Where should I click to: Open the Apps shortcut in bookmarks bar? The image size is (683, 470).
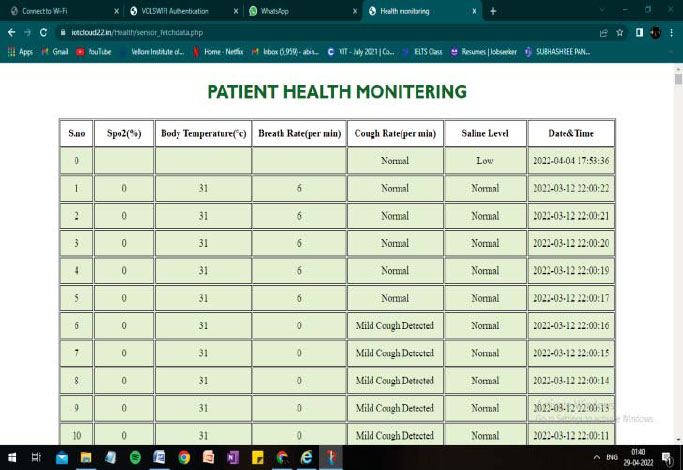pos(20,51)
